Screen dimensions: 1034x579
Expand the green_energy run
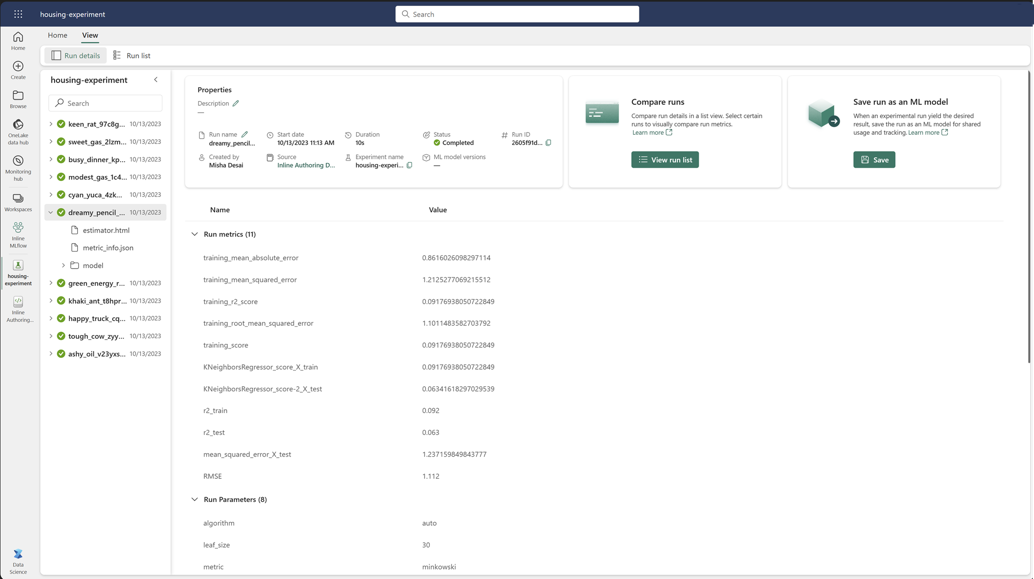coord(51,283)
